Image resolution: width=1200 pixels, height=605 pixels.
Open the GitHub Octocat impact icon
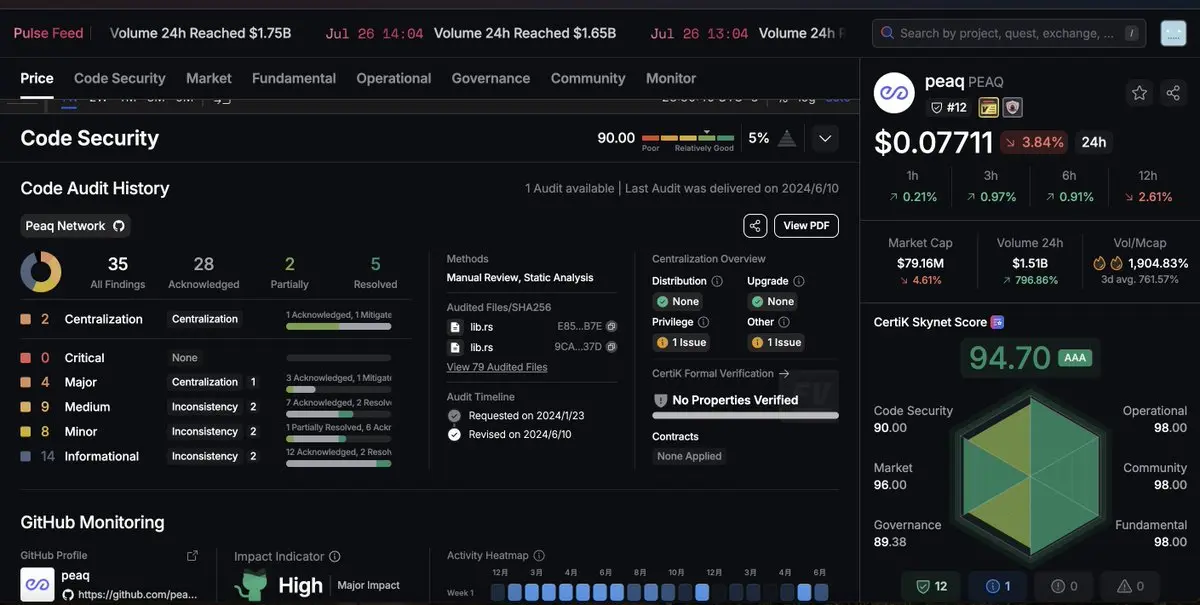[x=251, y=586]
